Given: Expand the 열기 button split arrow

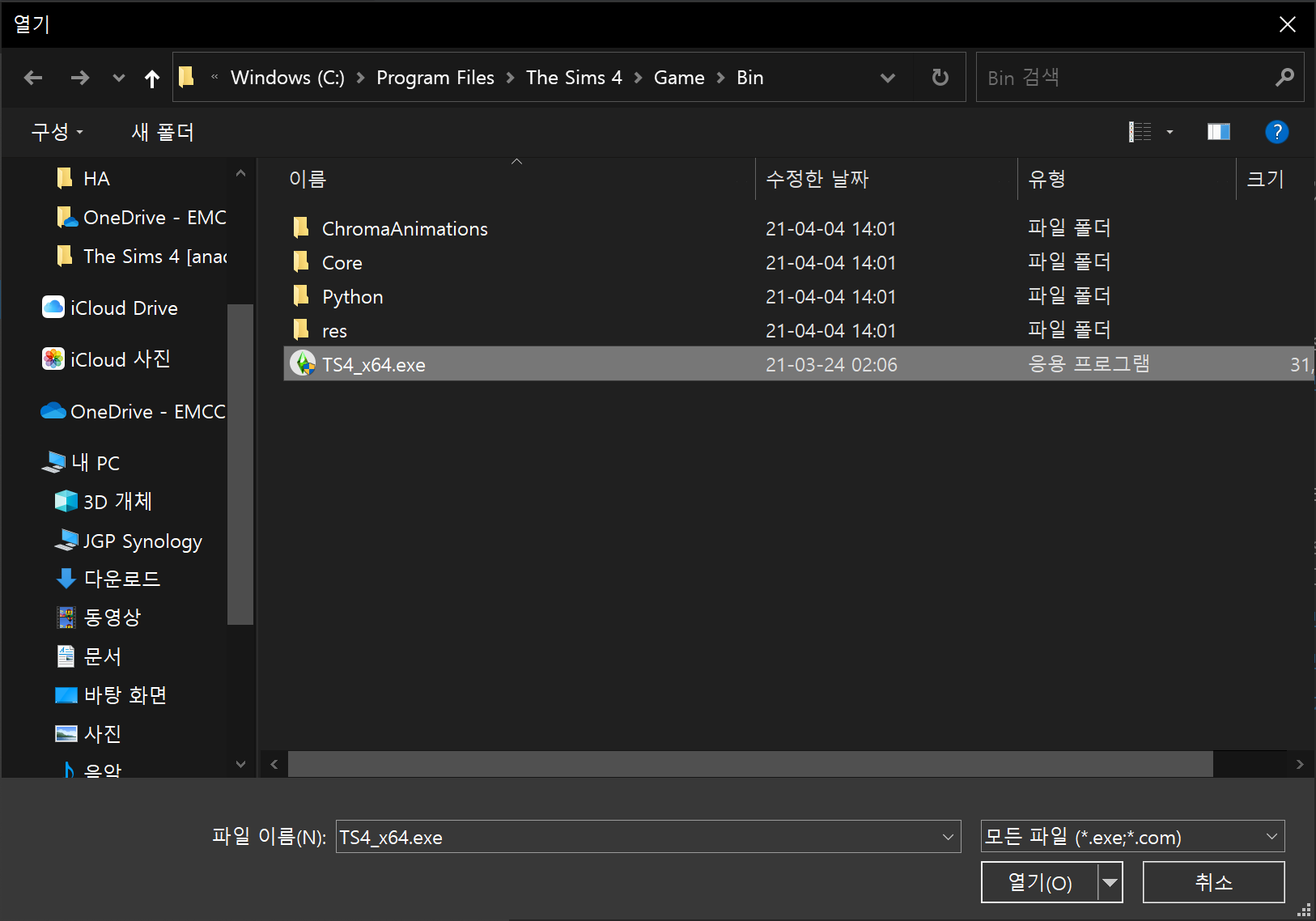Looking at the screenshot, I should coord(1110,882).
